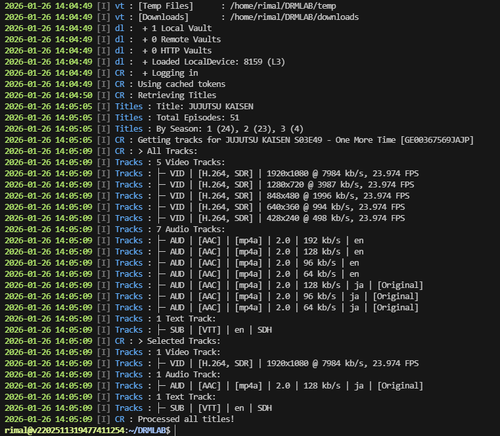The image size is (500, 436).
Task: Click the 96 kb/s ja [Original] track
Action: coord(288,296)
